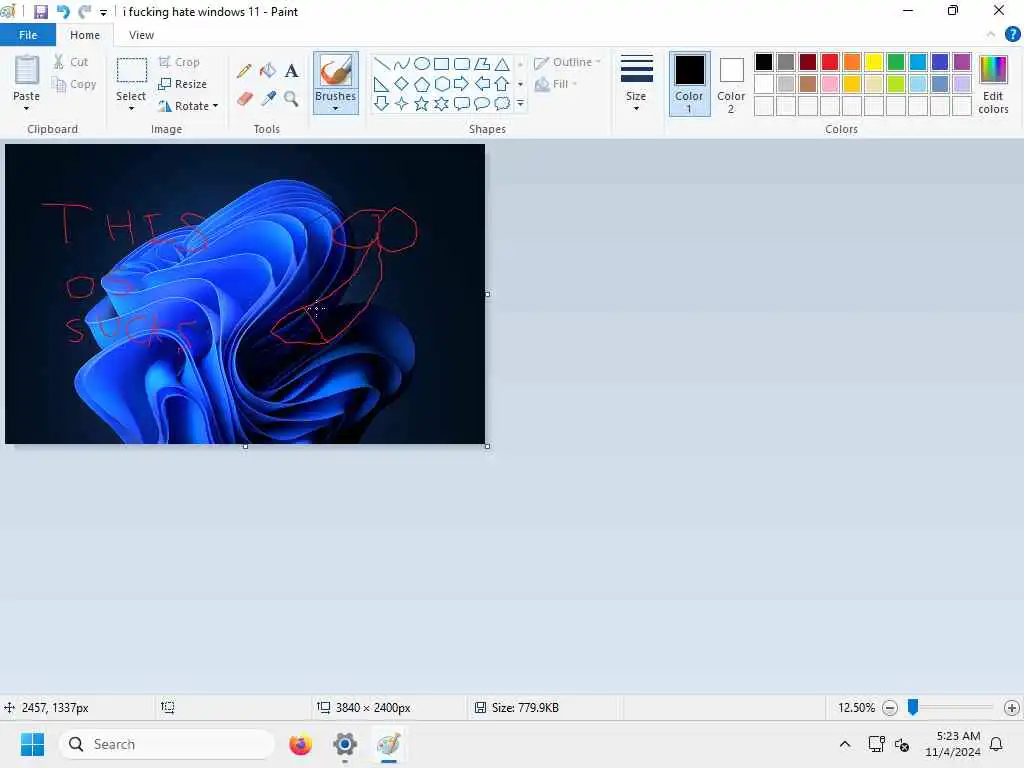The height and width of the screenshot is (768, 1024).
Task: Choose the Curve shape
Action: [x=402, y=63]
